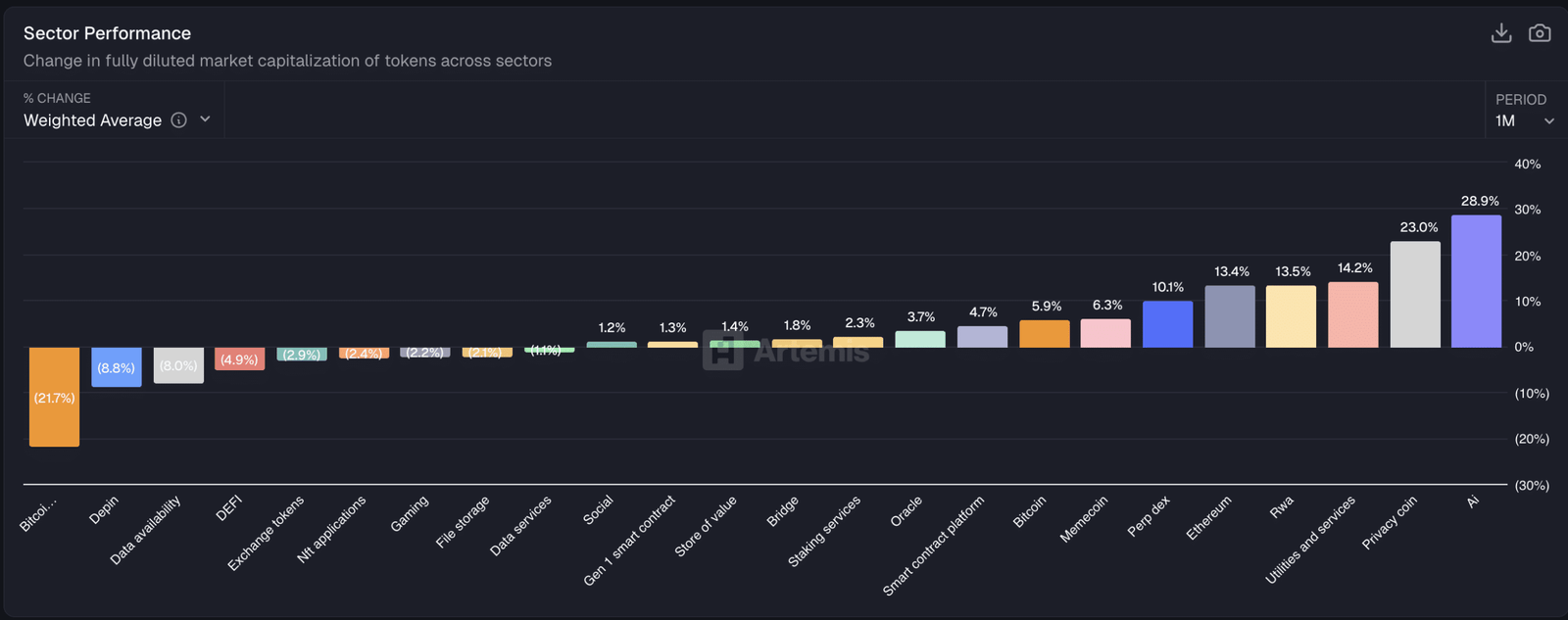
Task: Click the blue Depin bar
Action: (116, 367)
